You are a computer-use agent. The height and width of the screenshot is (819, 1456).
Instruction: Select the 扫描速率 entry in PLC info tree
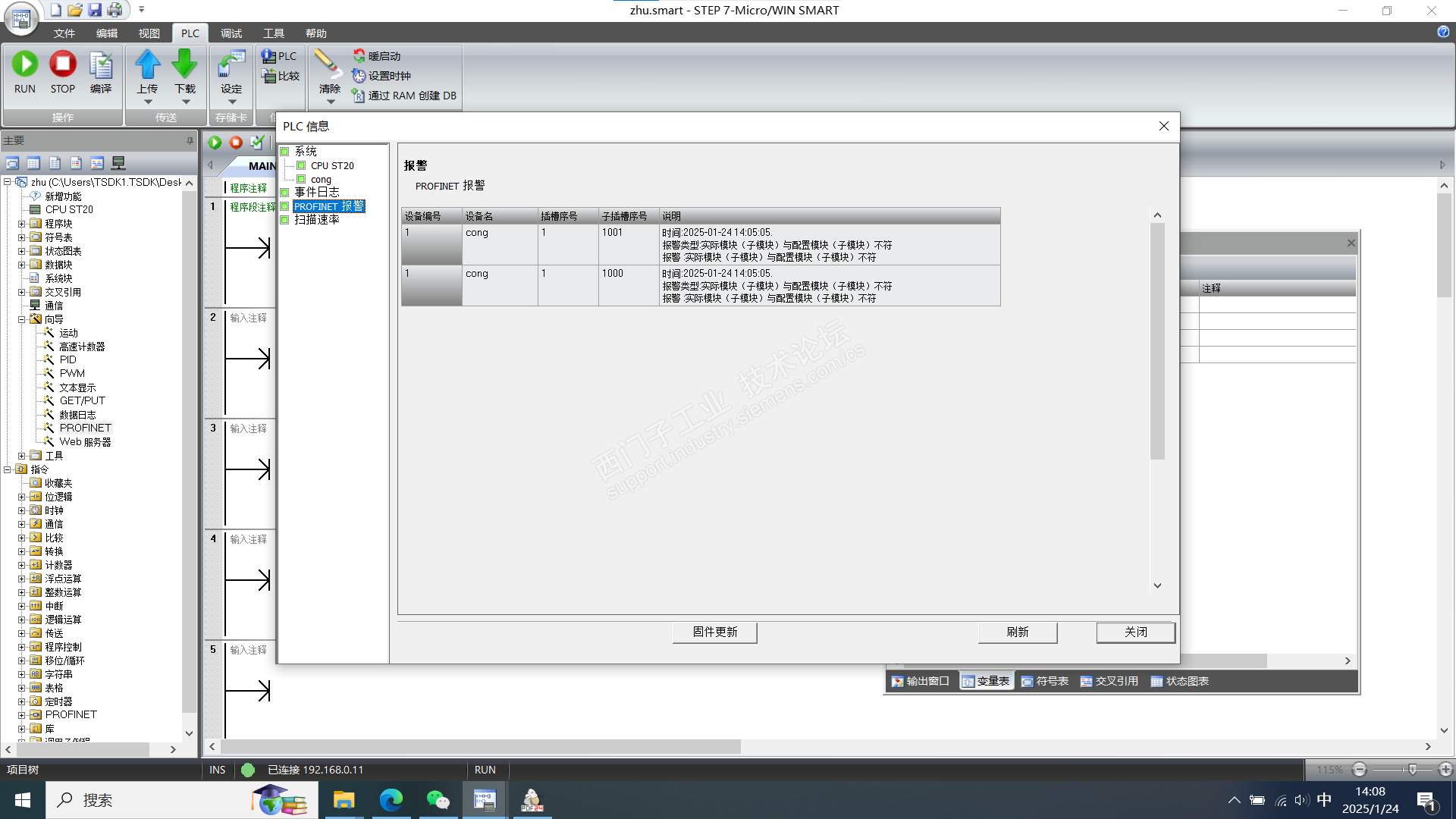click(x=316, y=220)
